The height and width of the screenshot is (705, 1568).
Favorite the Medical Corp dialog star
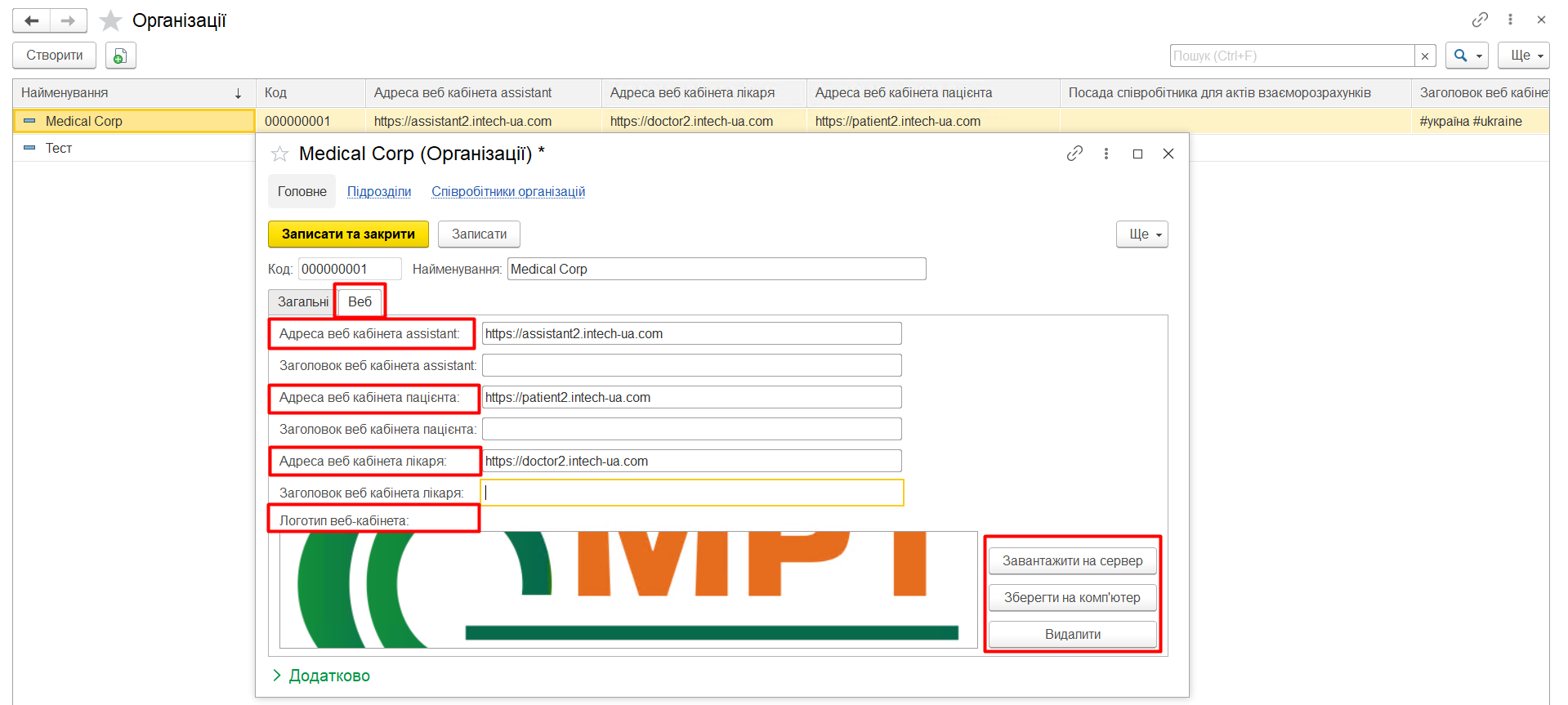pos(279,154)
